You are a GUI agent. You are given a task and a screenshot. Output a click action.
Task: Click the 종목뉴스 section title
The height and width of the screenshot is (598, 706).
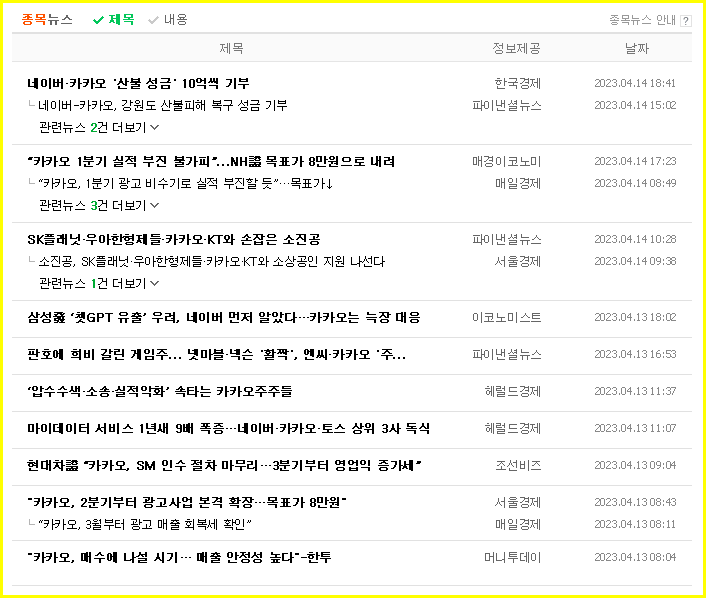pos(47,19)
